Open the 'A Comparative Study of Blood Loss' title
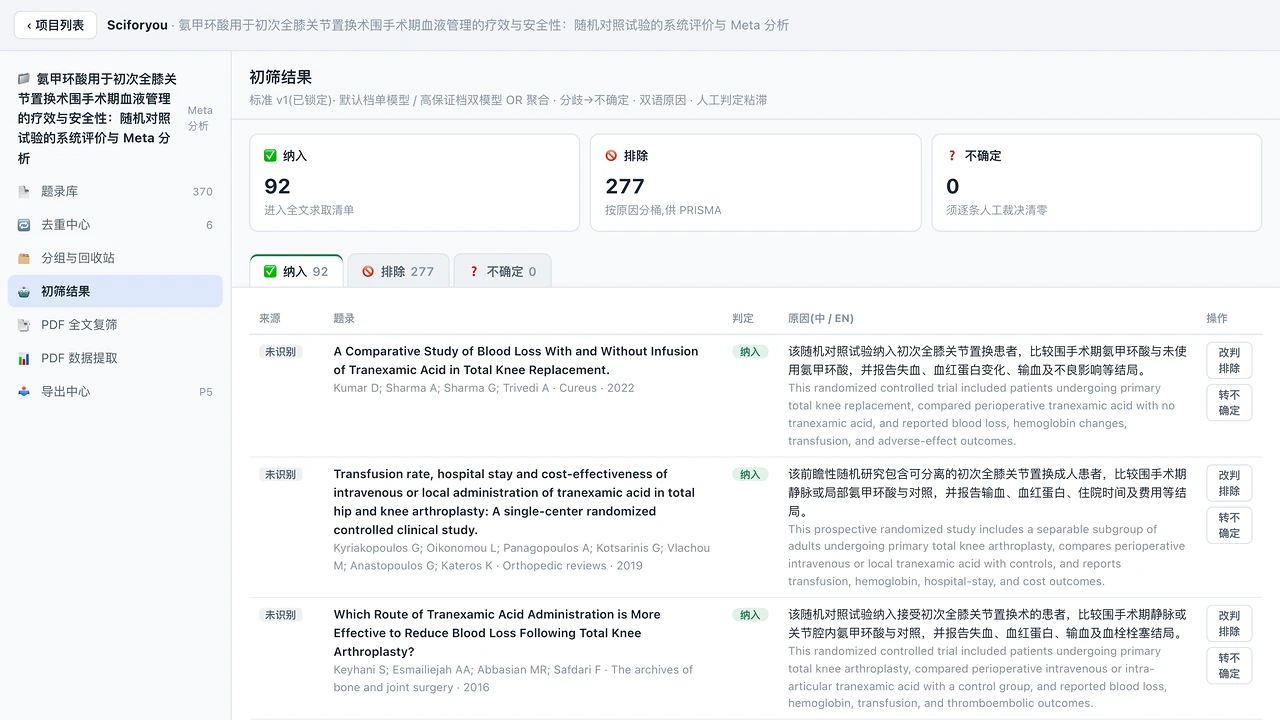The width and height of the screenshot is (1280, 720). [x=516, y=360]
